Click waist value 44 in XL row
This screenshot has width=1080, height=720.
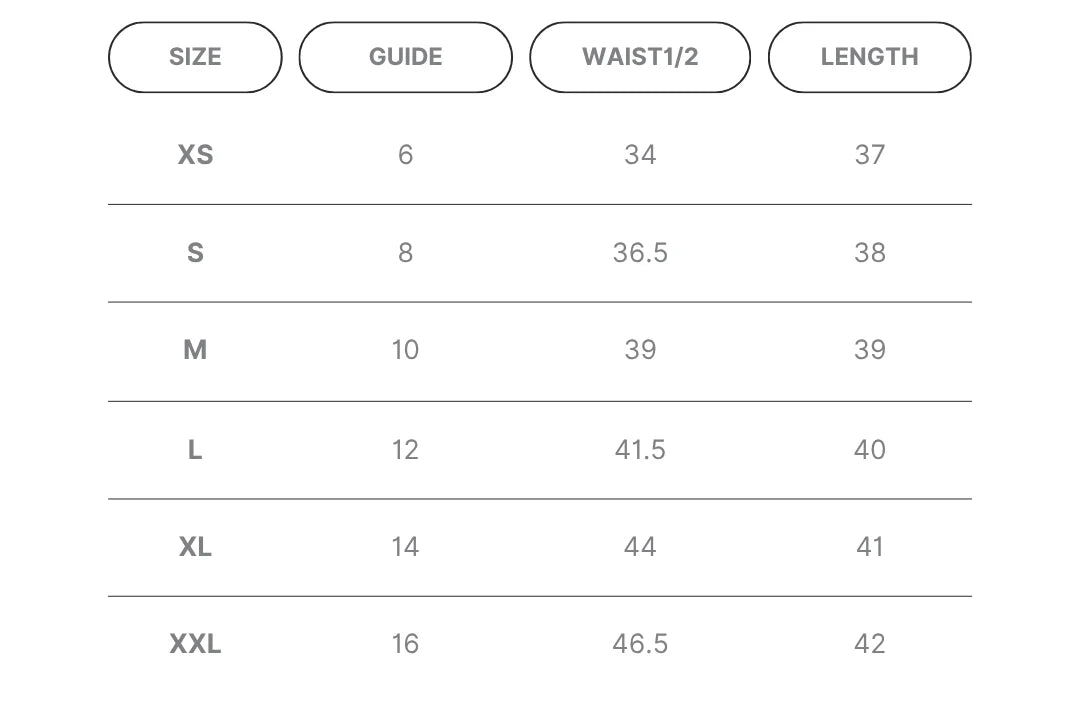[x=640, y=547]
